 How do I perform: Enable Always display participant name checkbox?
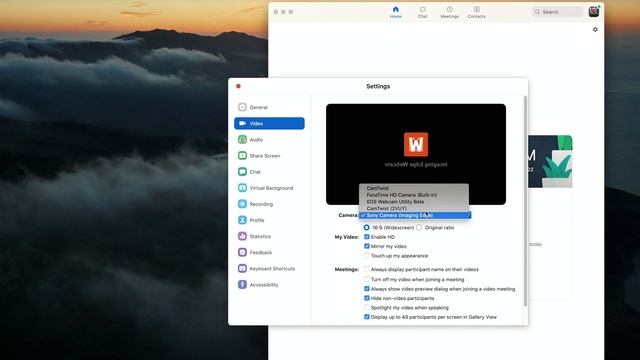[367, 269]
